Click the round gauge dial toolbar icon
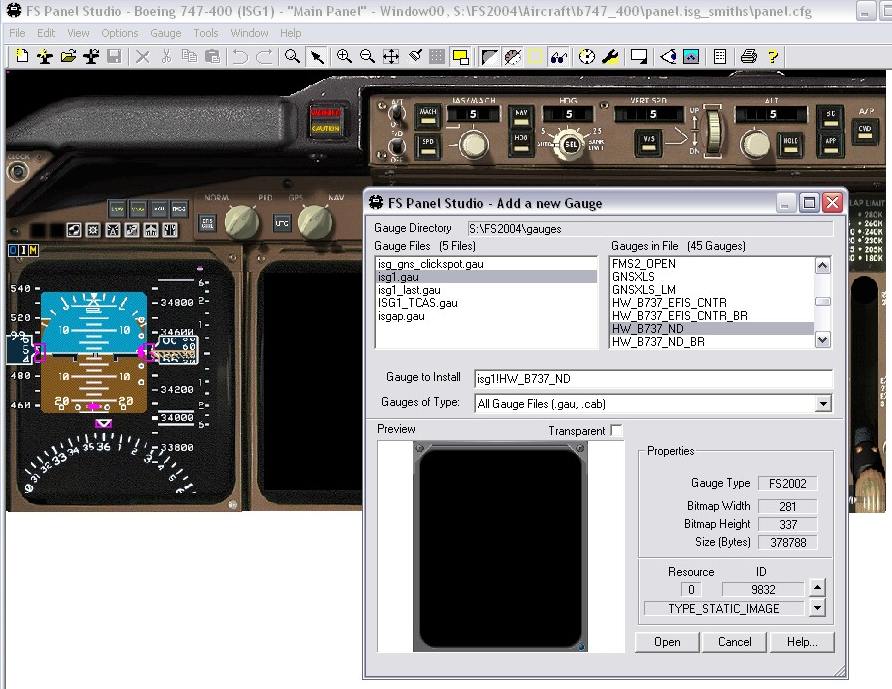 [587, 56]
